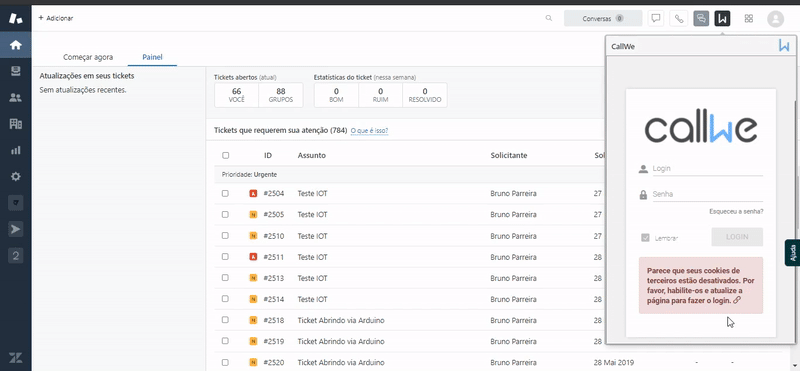Open Admin gear icon in sidebar

[x=16, y=177]
